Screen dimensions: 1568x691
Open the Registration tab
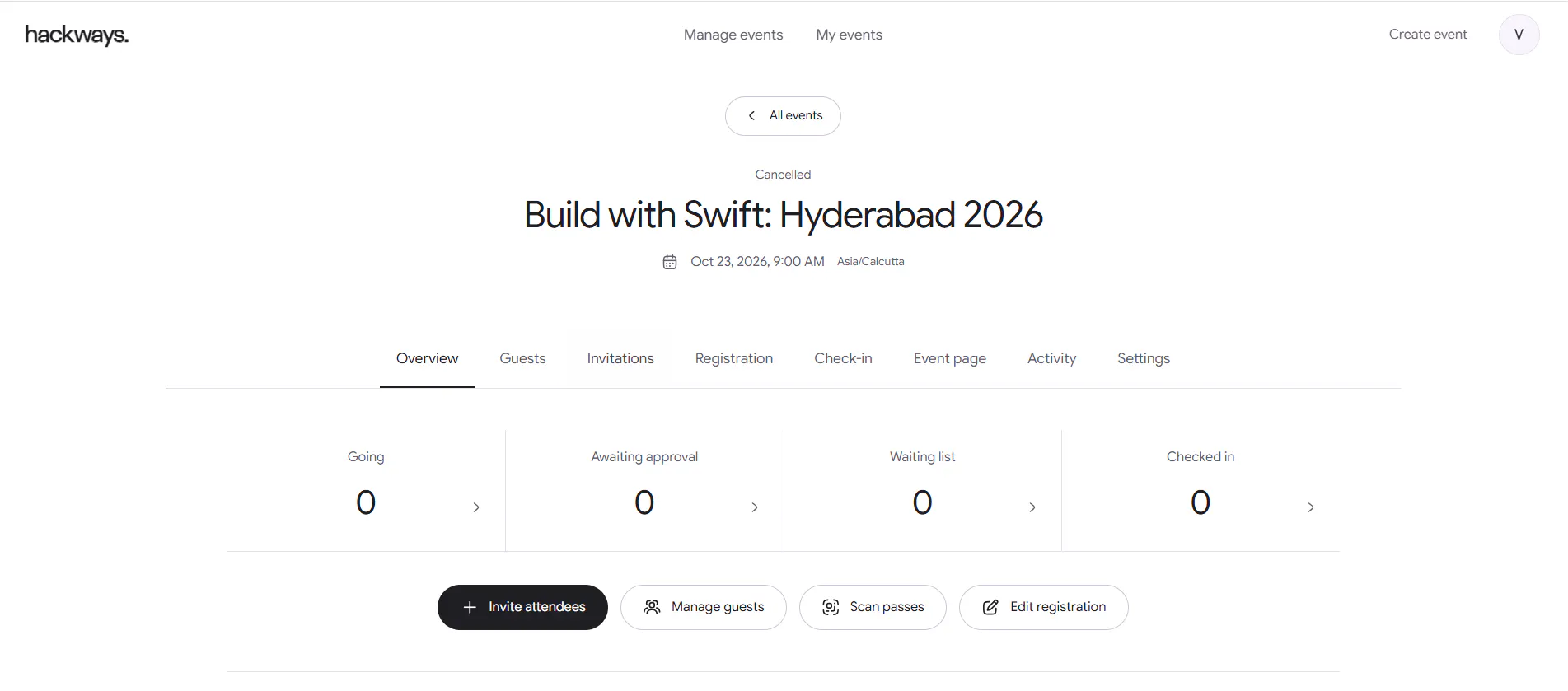pyautogui.click(x=734, y=358)
